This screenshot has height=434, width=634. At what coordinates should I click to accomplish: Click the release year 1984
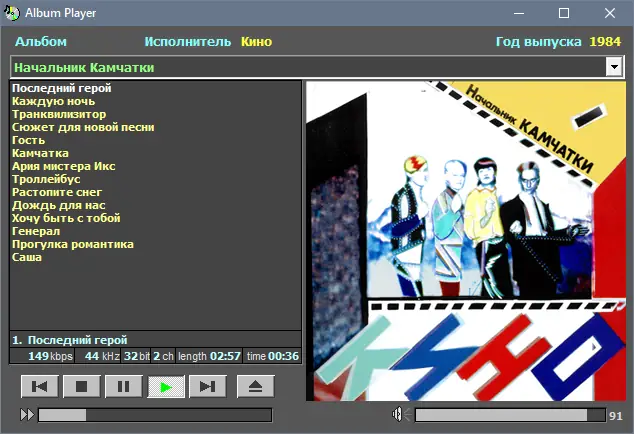(x=605, y=42)
